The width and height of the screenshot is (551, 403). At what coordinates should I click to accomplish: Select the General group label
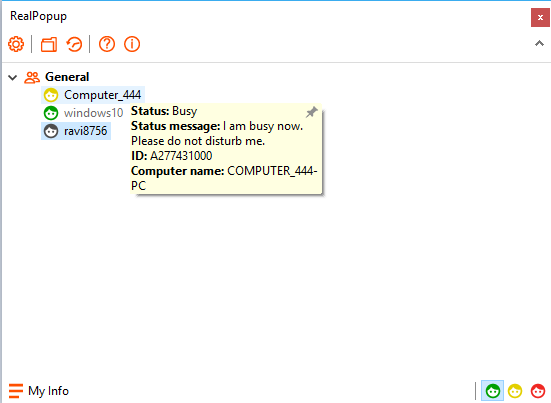click(x=67, y=77)
